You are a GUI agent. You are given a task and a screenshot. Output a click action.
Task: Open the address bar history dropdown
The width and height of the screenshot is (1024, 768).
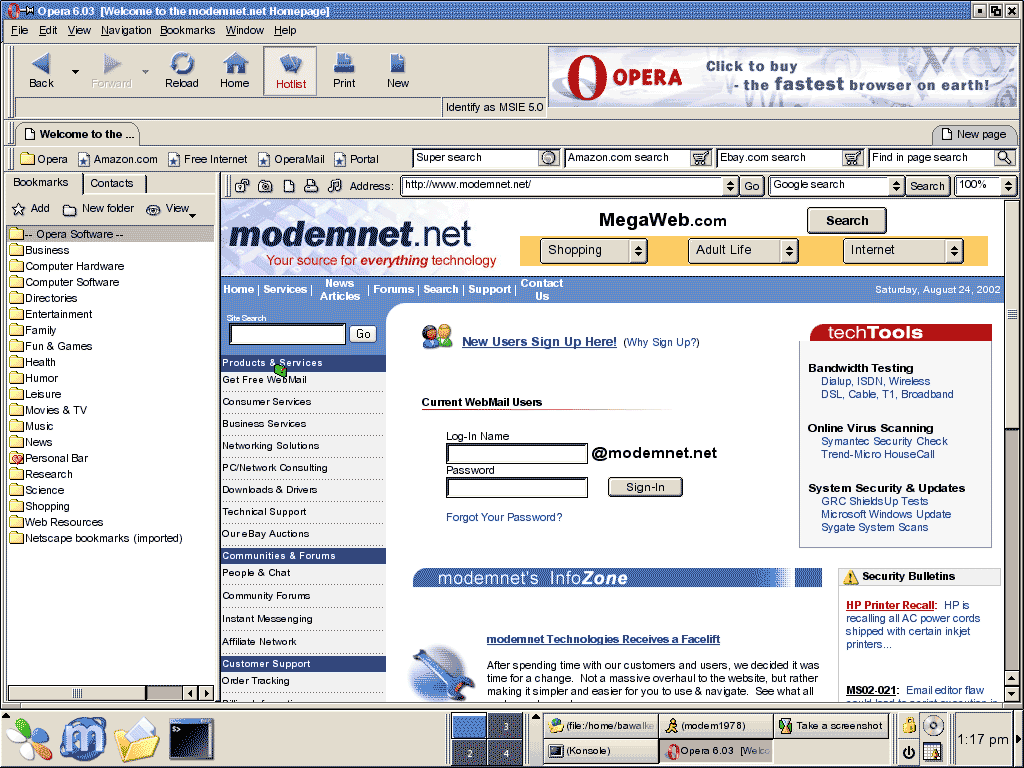point(730,185)
